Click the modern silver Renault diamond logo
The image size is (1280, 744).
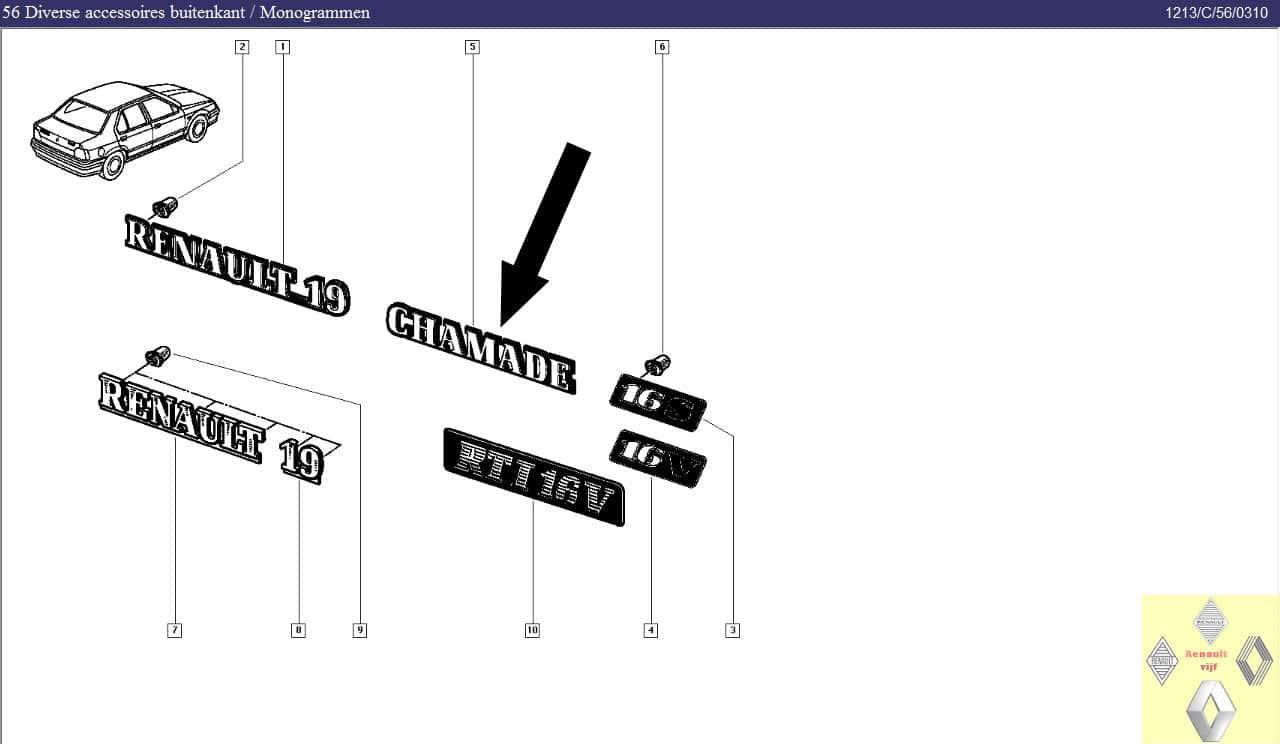(1210, 710)
